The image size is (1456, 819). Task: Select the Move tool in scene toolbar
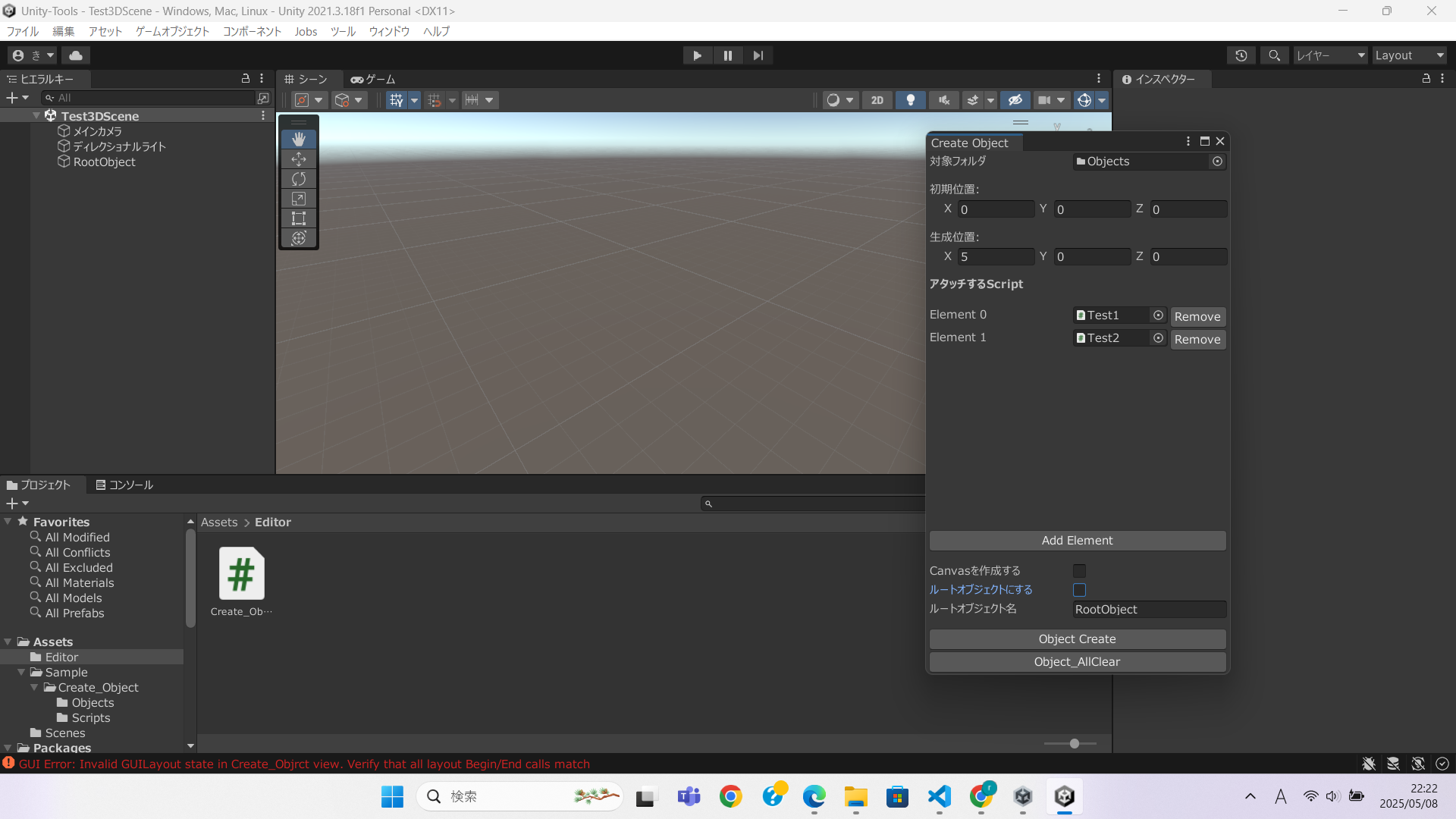tap(299, 159)
